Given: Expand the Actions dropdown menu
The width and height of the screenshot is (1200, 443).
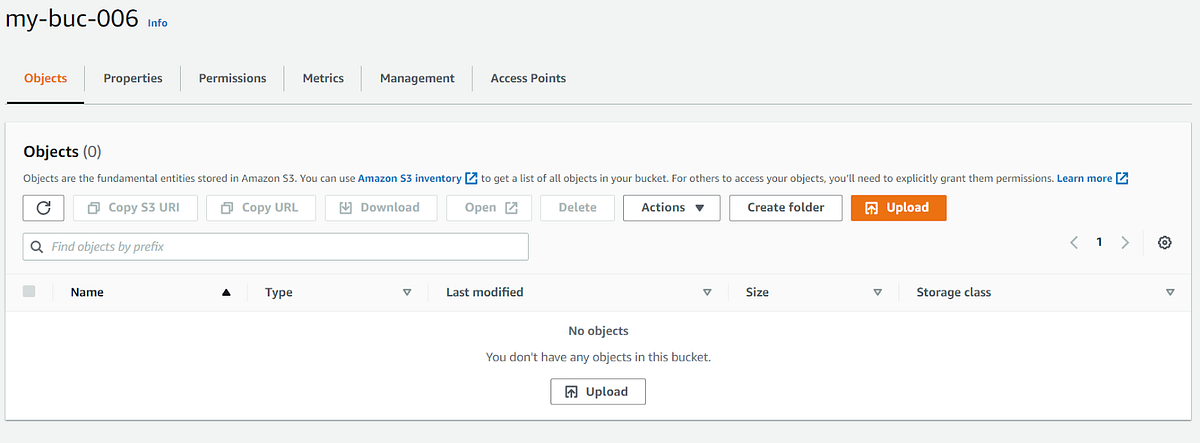Looking at the screenshot, I should [671, 208].
